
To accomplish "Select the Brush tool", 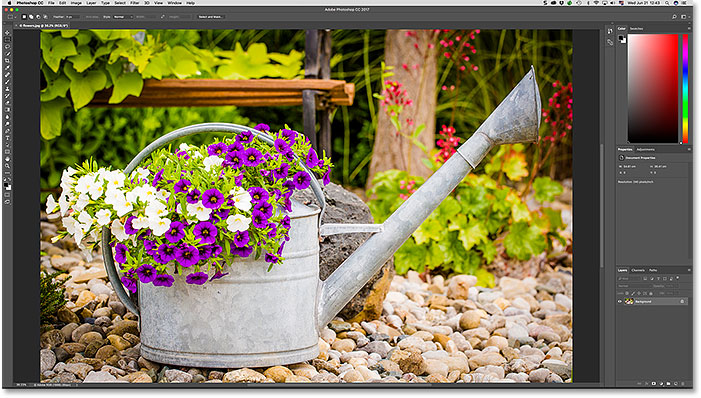I will 8,82.
